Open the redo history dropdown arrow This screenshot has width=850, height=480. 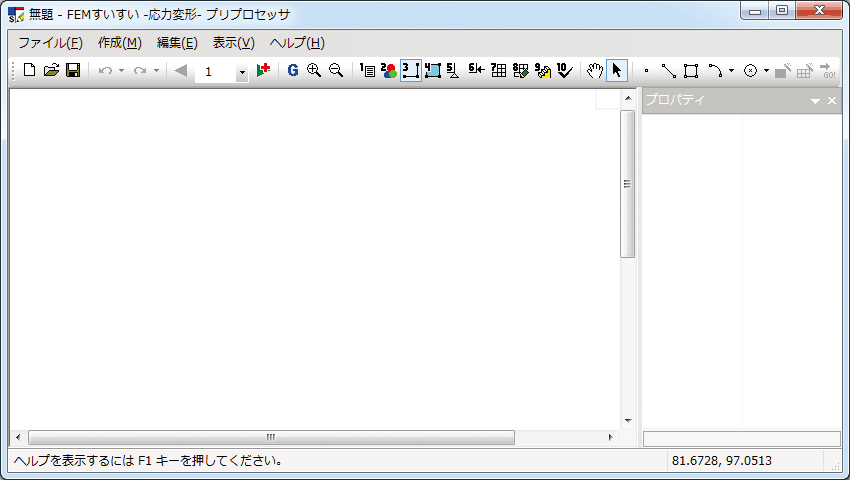(156, 71)
